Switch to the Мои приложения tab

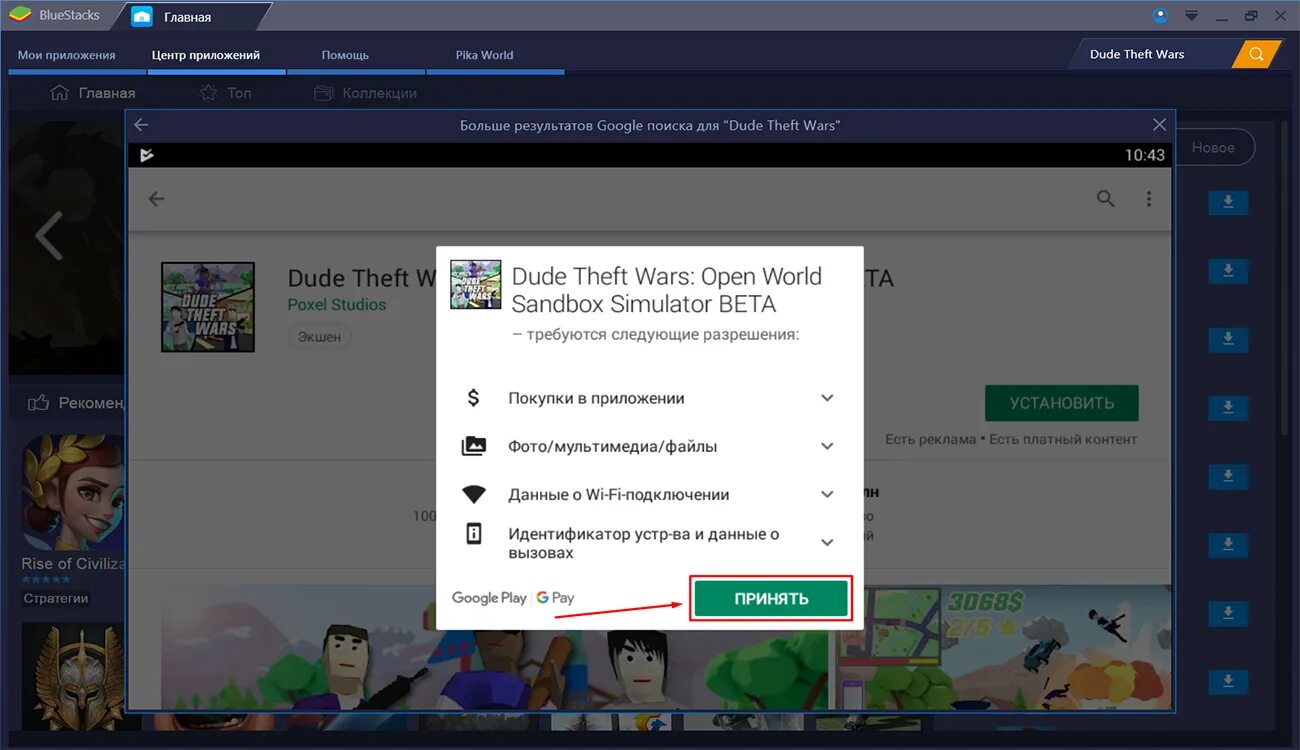click(x=67, y=55)
